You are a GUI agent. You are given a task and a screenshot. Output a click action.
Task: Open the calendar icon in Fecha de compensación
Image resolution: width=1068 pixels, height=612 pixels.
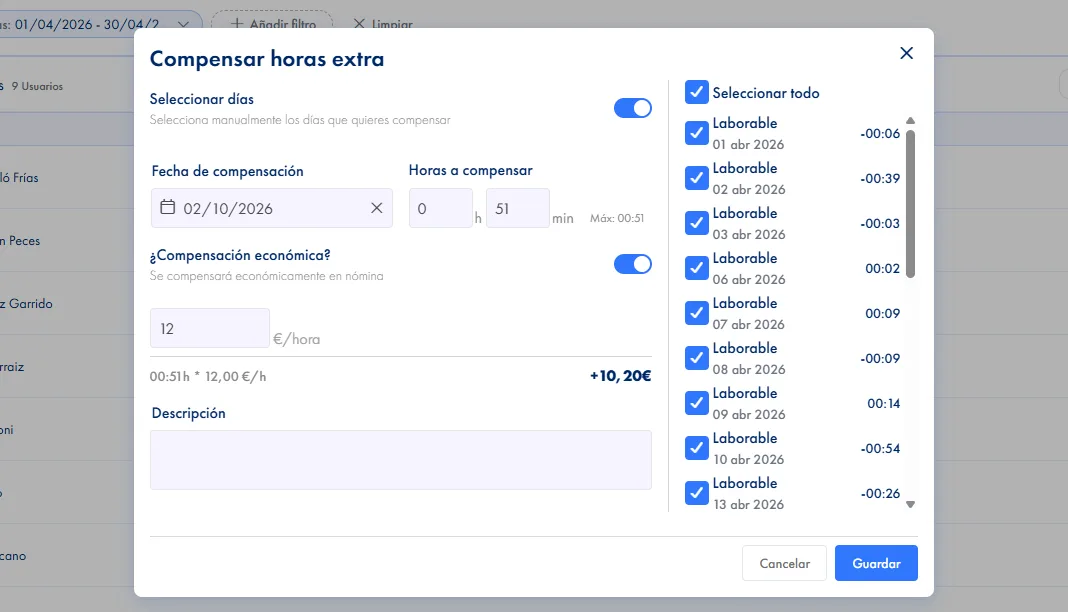point(168,207)
